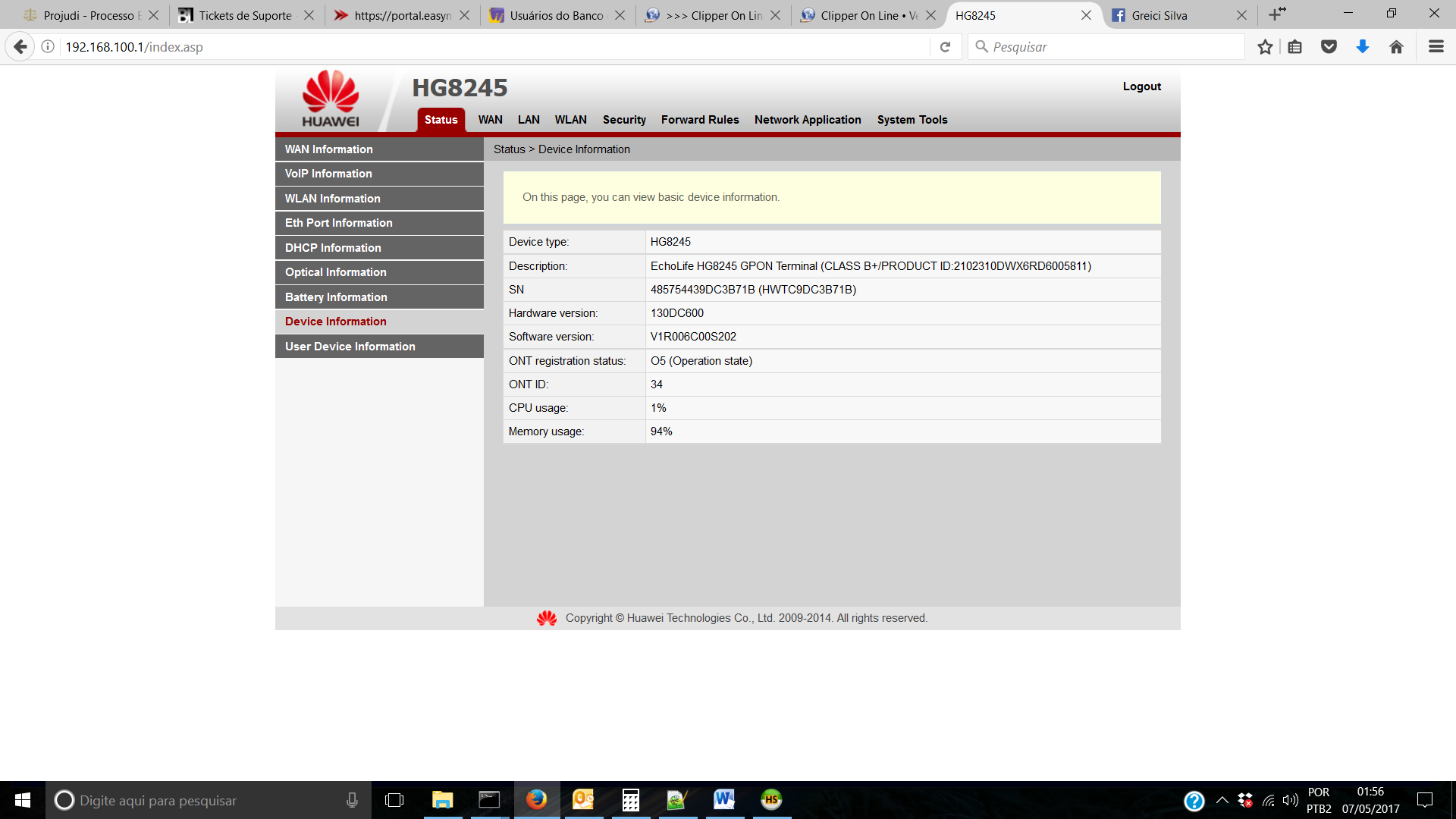Save page to Pocket icon
1456x819 pixels.
coord(1329,47)
